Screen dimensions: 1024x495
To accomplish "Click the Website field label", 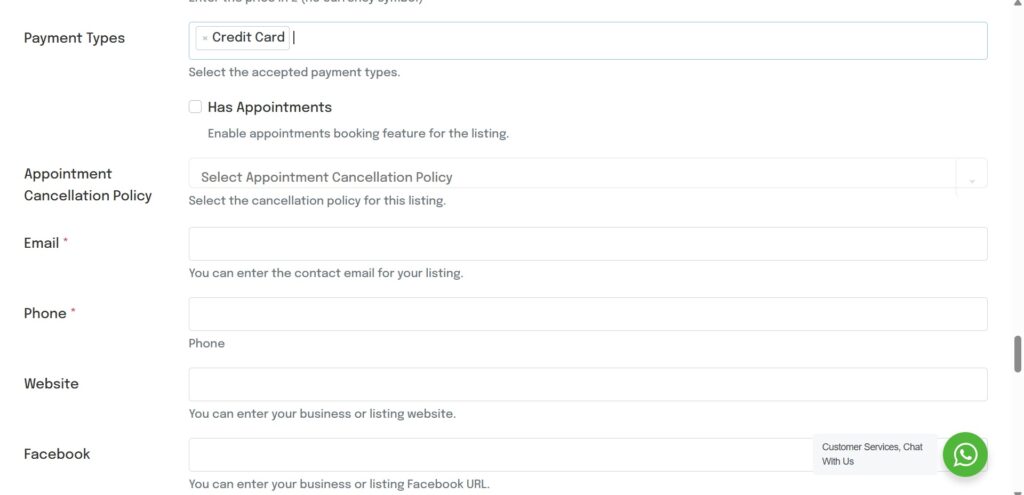I will pyautogui.click(x=51, y=383).
